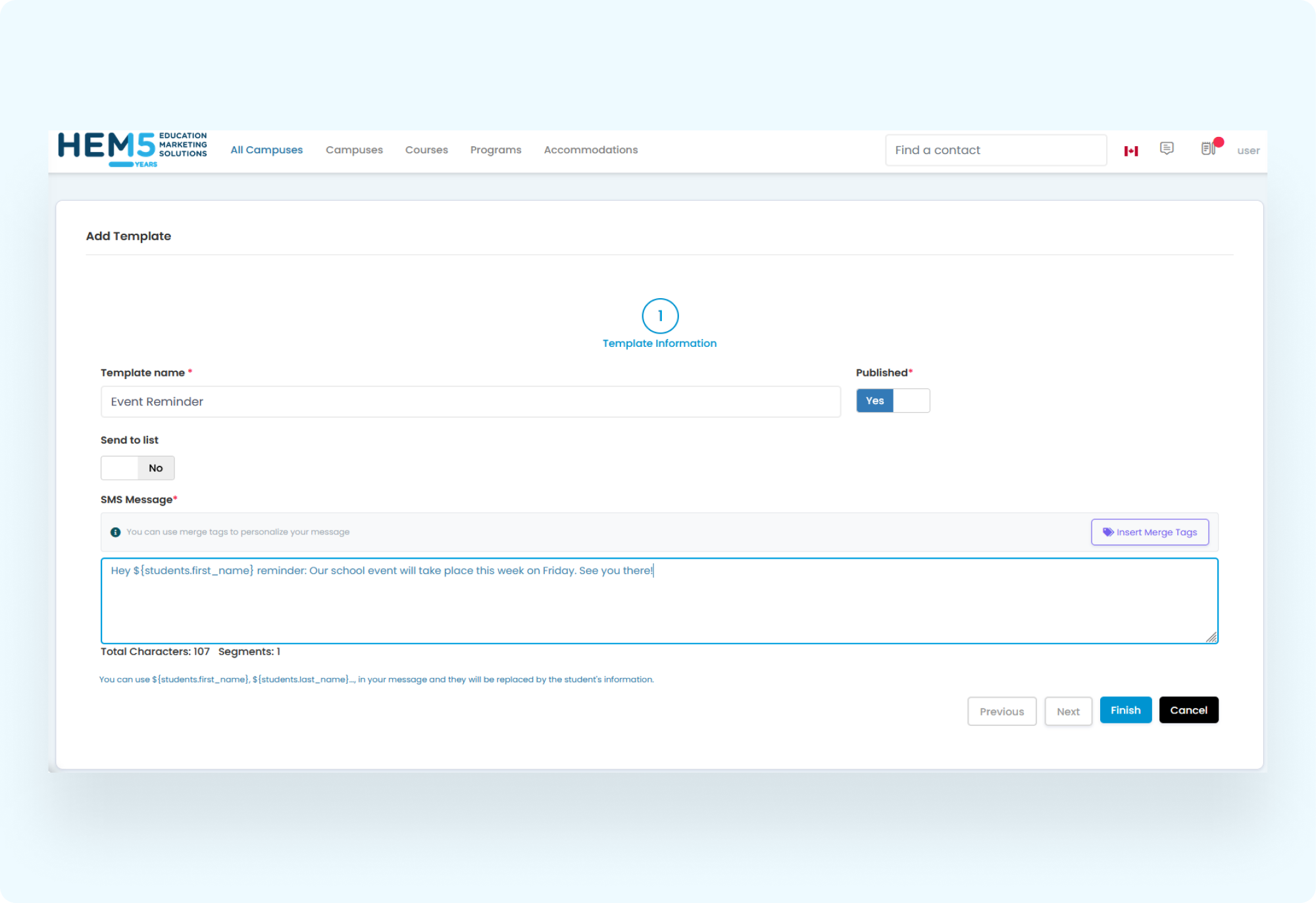Click step 1 circle indicator
The height and width of the screenshot is (903, 1316).
660,317
